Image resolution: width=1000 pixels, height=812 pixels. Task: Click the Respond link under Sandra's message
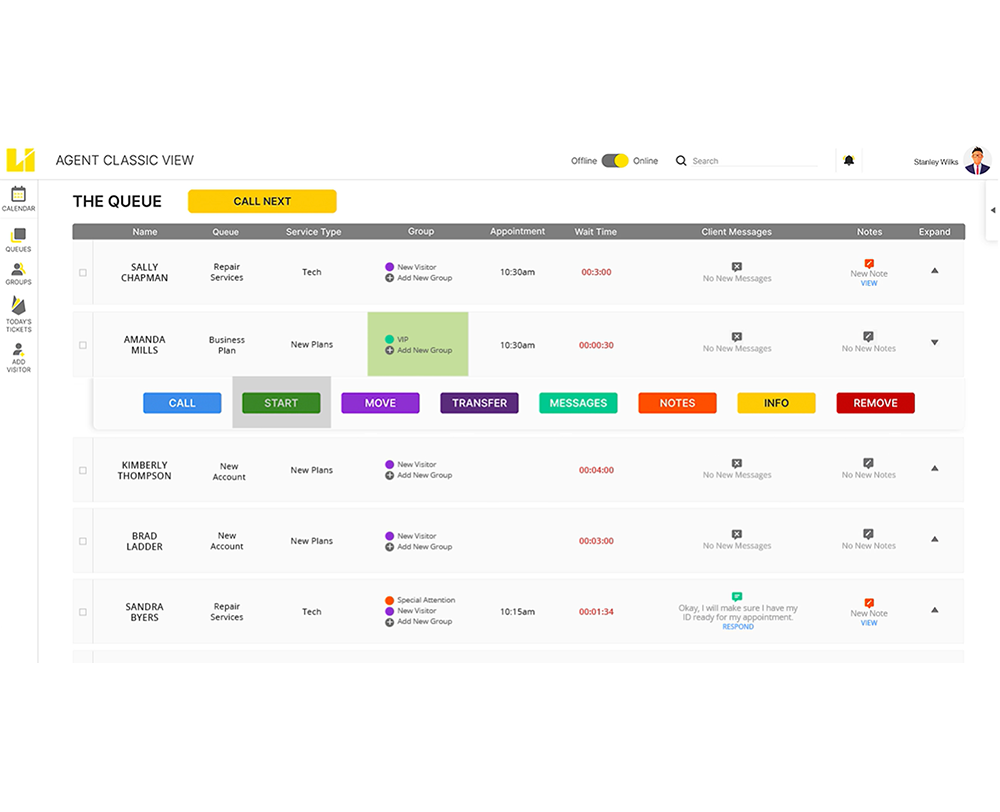click(738, 627)
